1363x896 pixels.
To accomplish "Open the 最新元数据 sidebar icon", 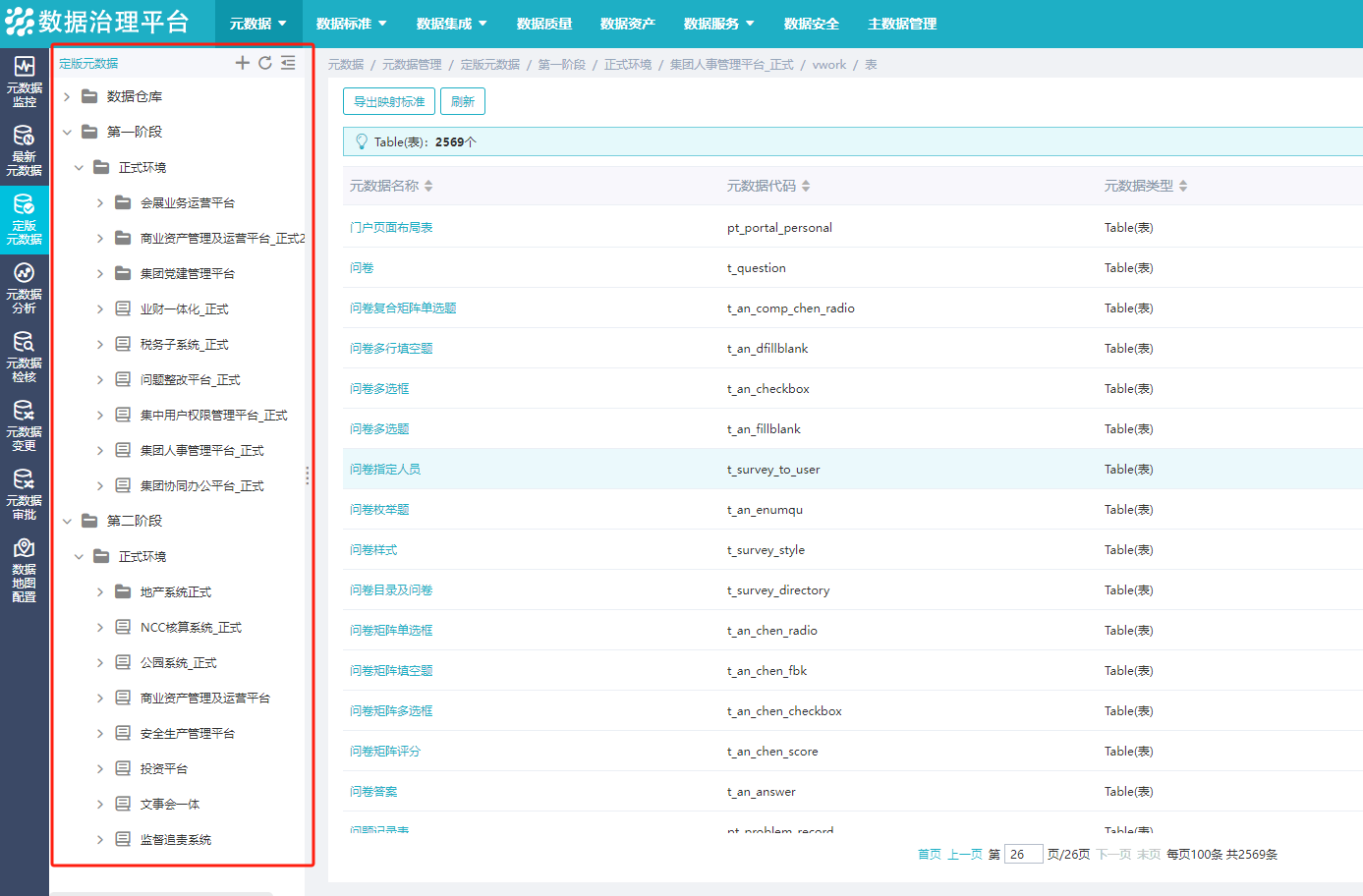I will pyautogui.click(x=24, y=149).
